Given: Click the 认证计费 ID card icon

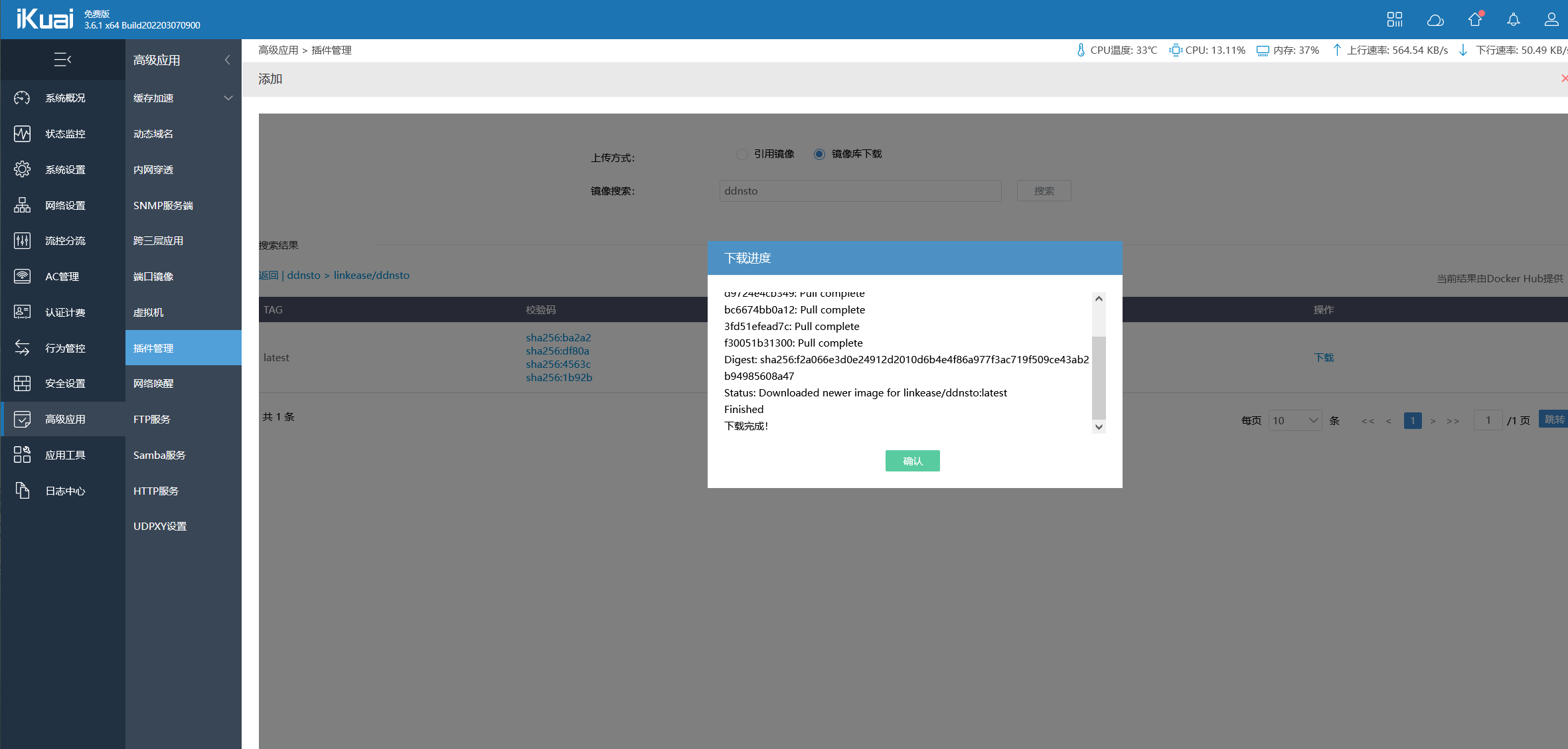Looking at the screenshot, I should click(22, 312).
